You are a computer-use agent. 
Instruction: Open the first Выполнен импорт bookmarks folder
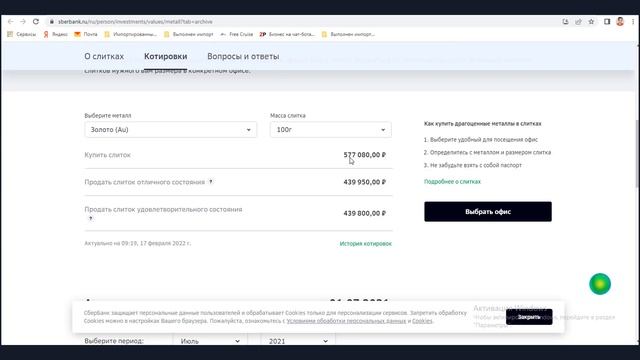[x=189, y=34]
